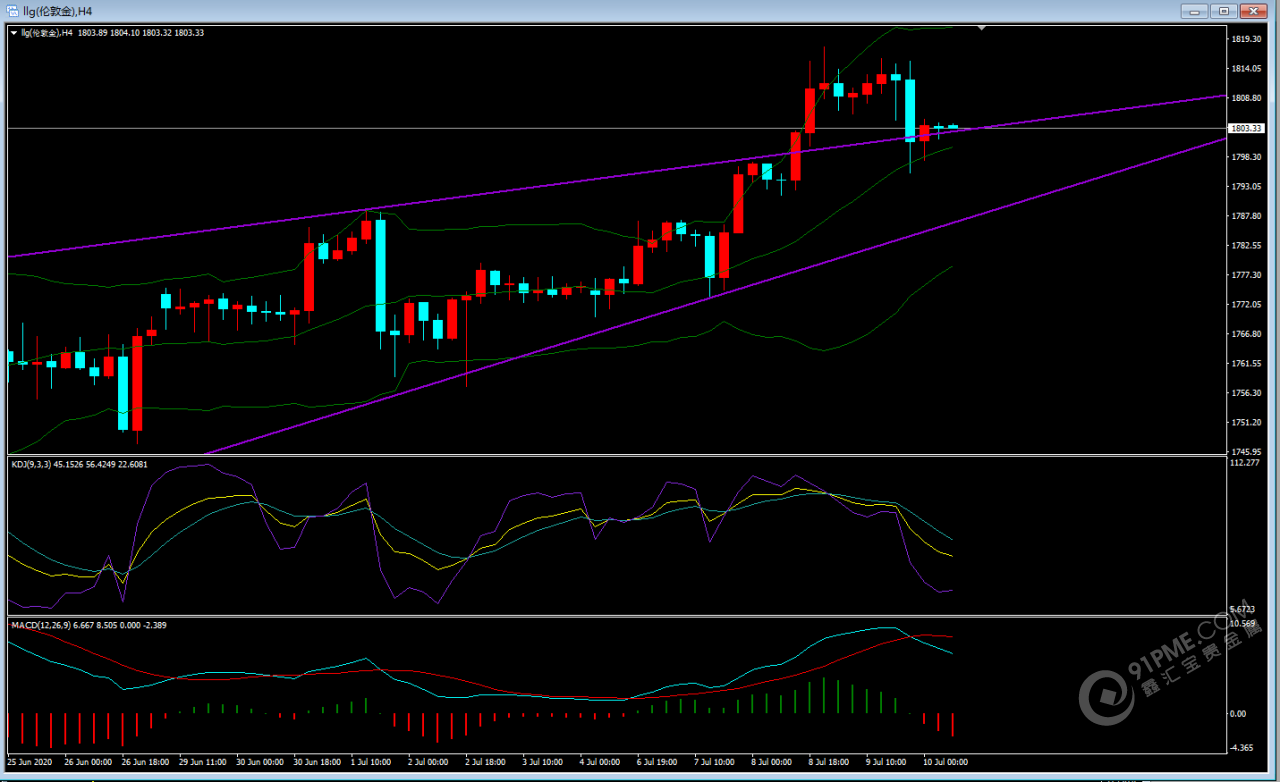Viewport: 1280px width, 782px height.
Task: Click the 1793.05 price scale label
Action: [1245, 186]
